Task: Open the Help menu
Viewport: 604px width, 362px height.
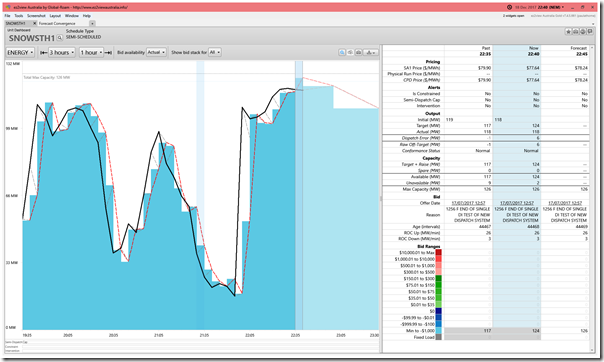Action: click(x=87, y=16)
